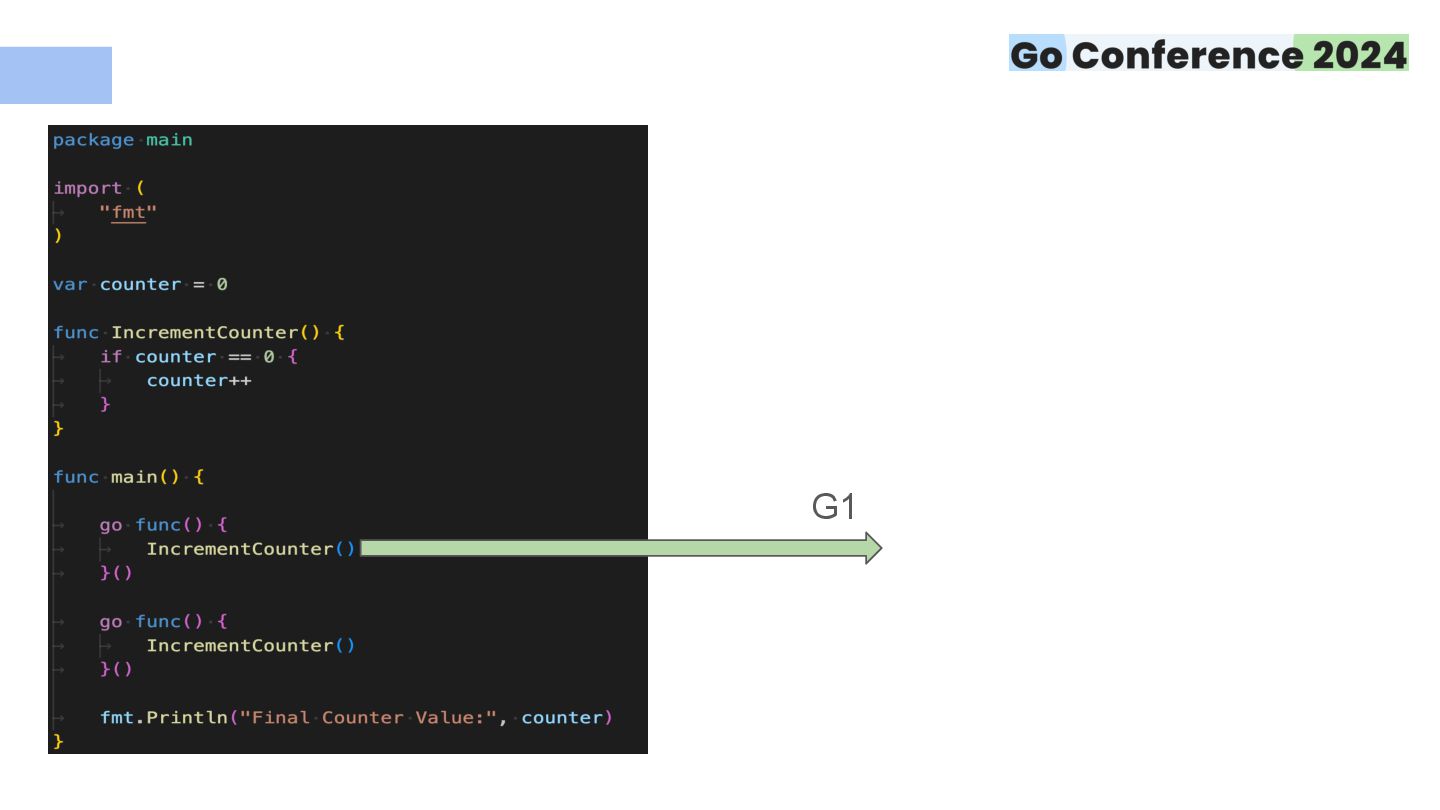Click the "package main" line
This screenshot has width=1440, height=810.
coord(123,140)
